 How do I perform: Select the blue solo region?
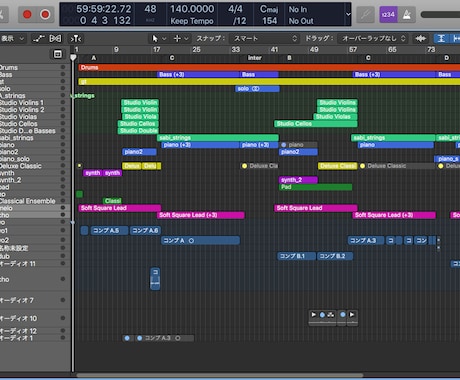click(x=257, y=89)
